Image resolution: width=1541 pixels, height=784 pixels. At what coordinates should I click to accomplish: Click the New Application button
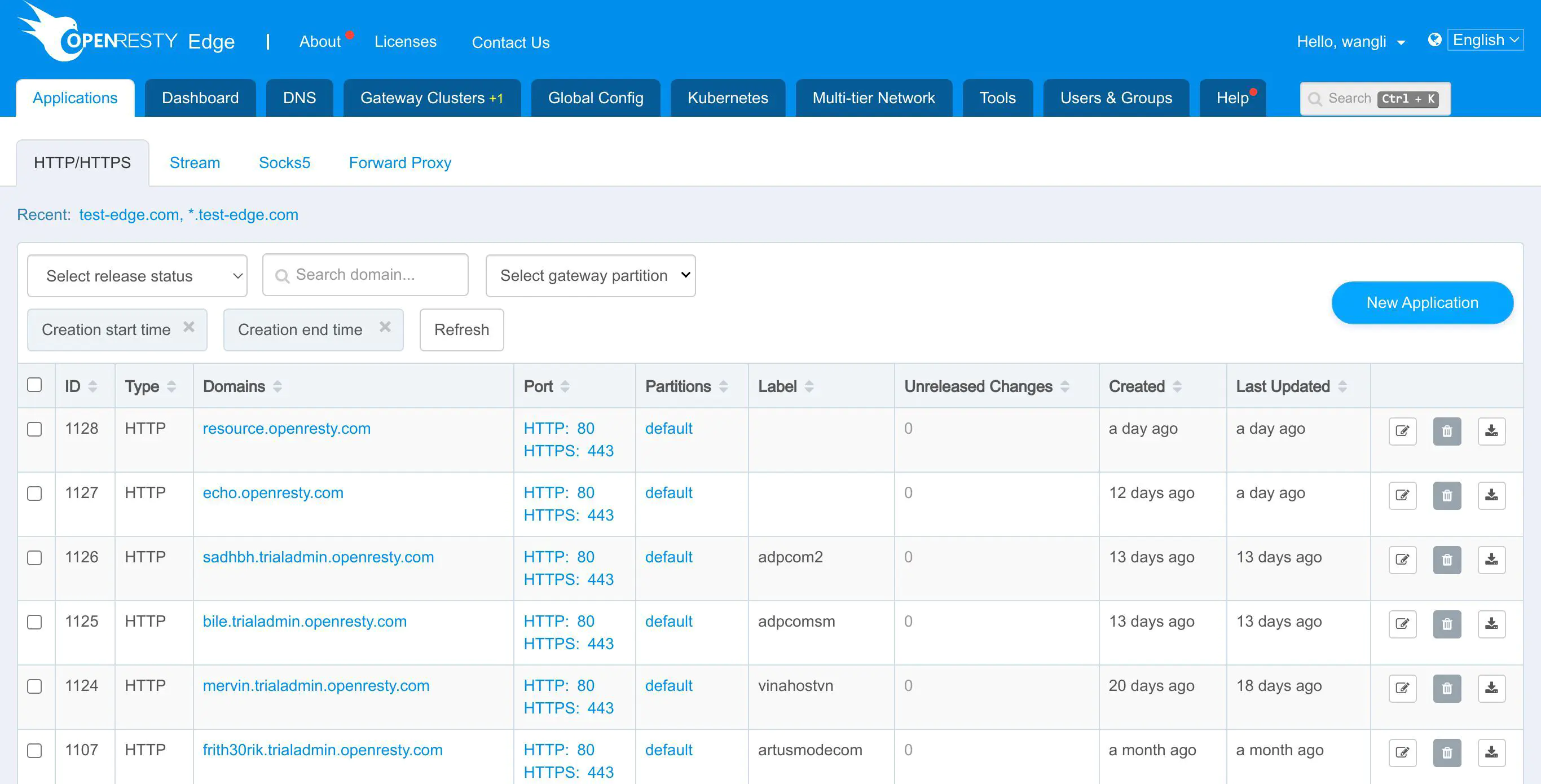tap(1423, 302)
